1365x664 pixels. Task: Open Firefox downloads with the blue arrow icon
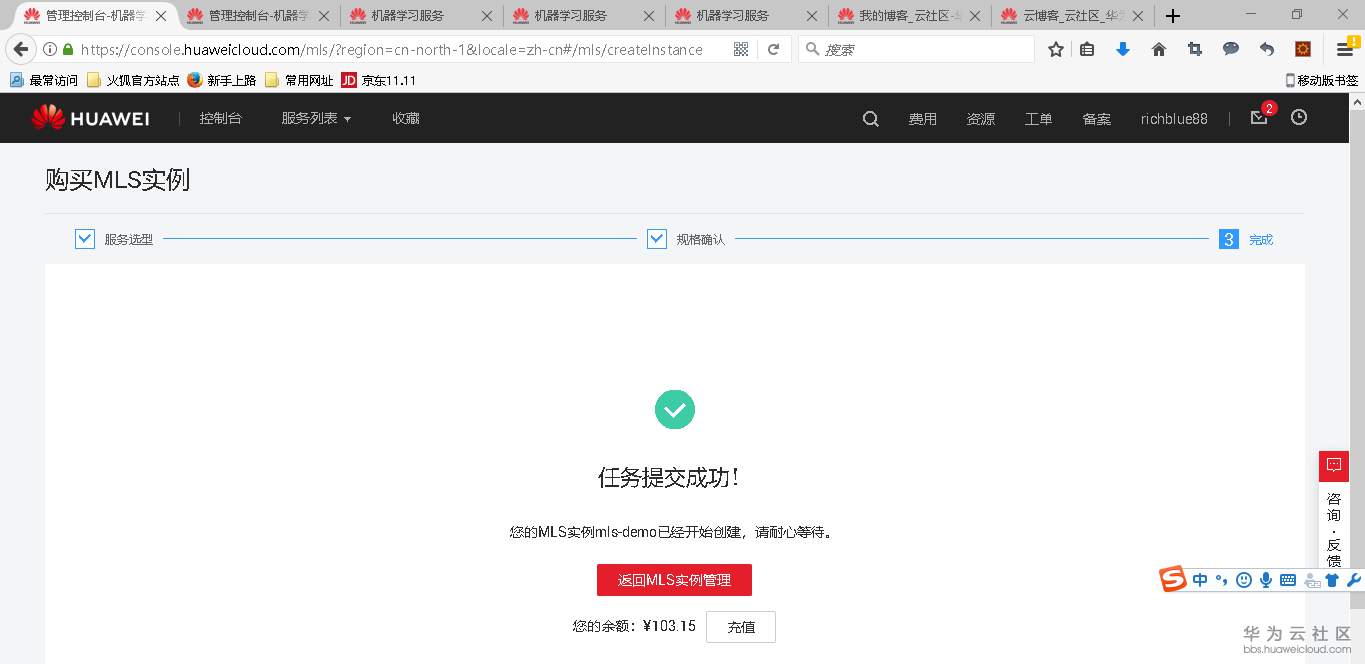(x=1122, y=48)
